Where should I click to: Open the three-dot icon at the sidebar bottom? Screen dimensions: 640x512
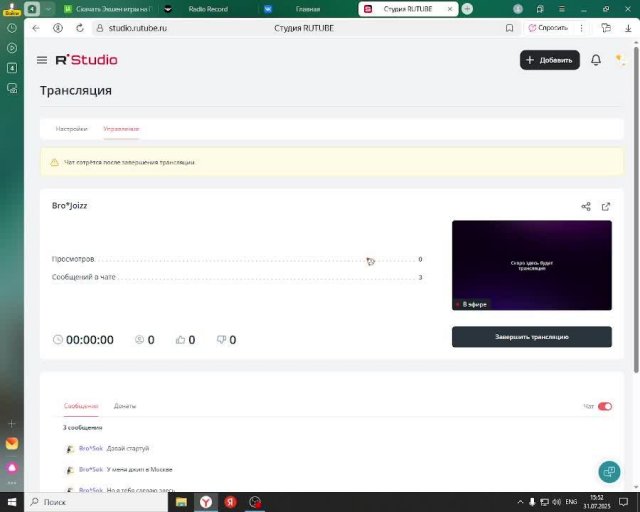[12, 483]
